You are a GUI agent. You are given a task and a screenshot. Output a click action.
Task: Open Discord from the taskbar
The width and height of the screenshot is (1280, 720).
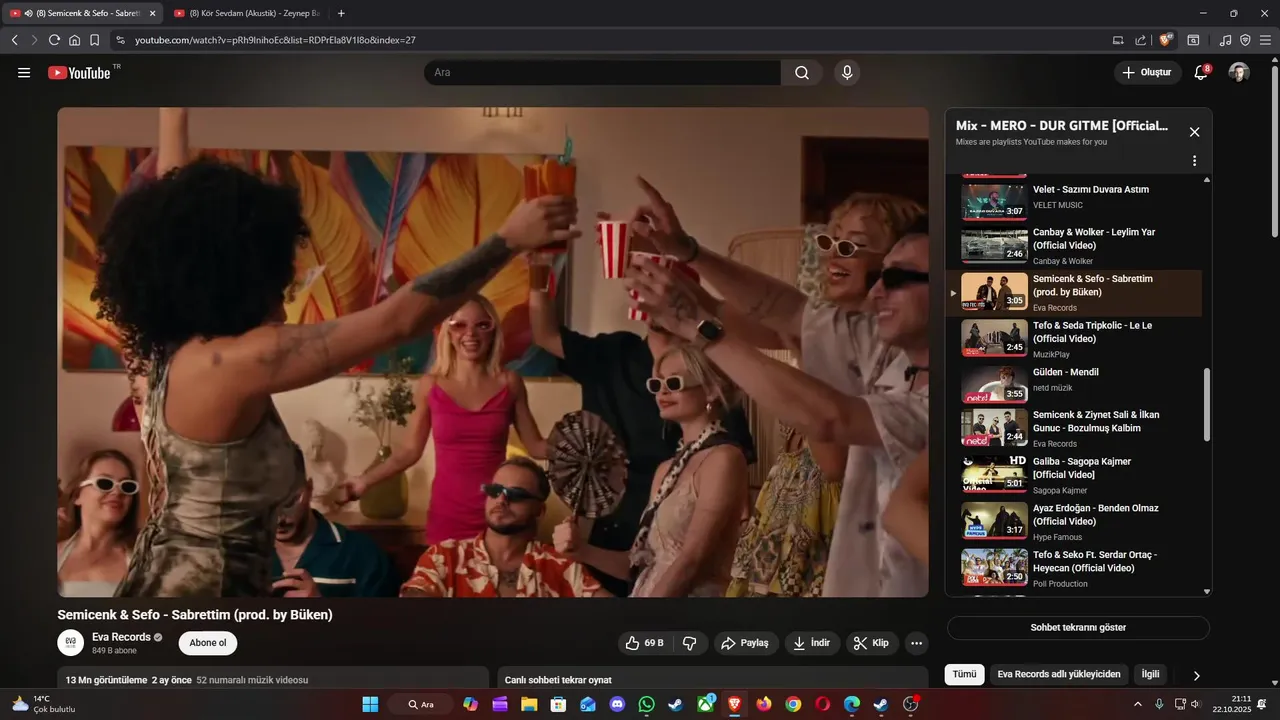coord(617,704)
